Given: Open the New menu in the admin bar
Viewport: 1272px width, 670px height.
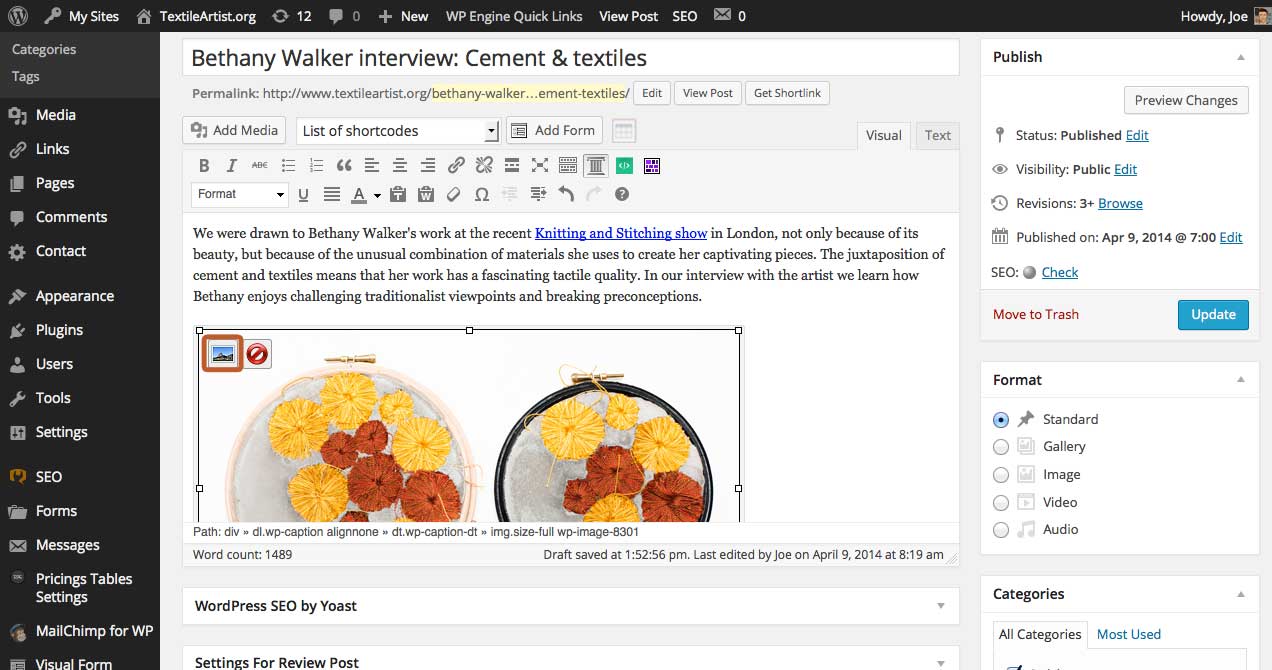Looking at the screenshot, I should 403,16.
